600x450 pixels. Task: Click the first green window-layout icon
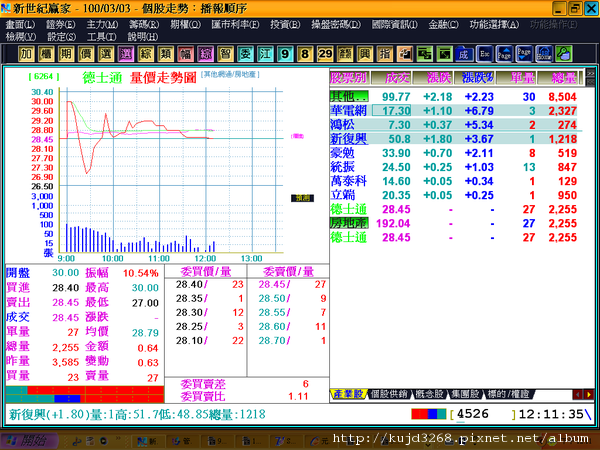(x=424, y=54)
